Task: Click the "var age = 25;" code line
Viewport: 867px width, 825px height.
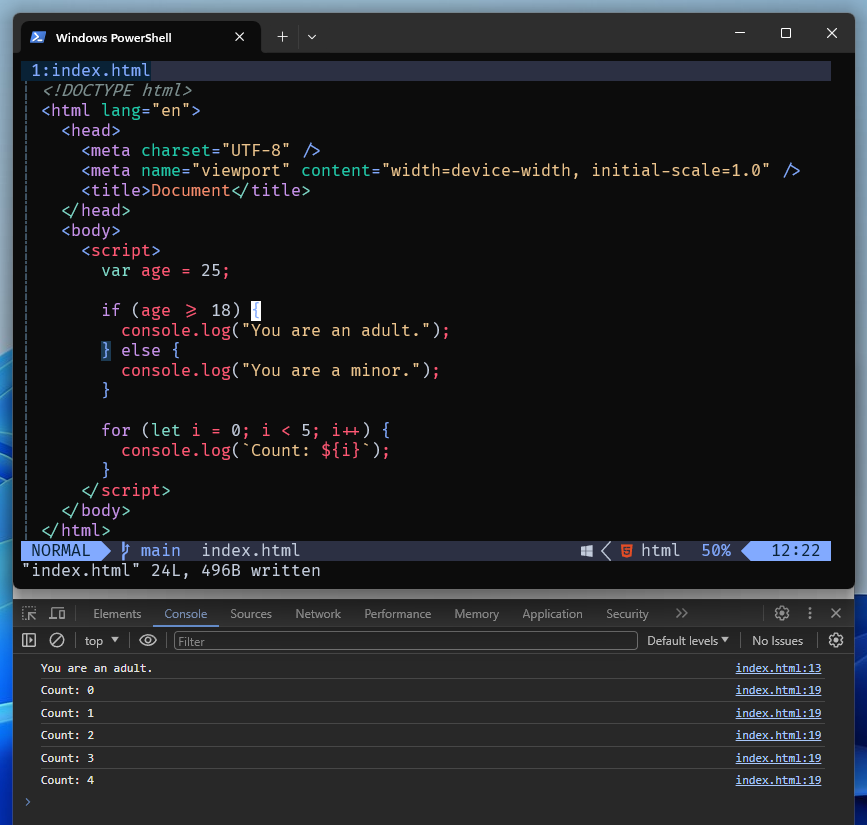Action: (165, 271)
